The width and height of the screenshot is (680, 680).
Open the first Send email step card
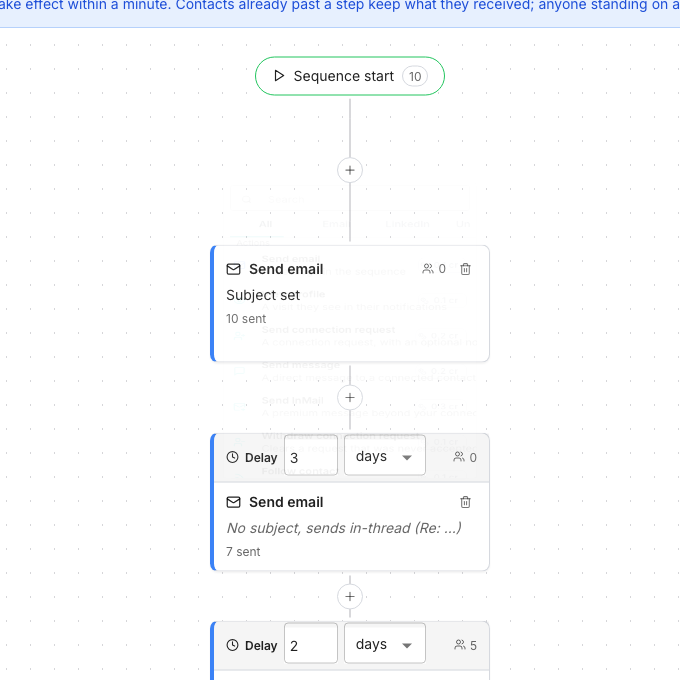(350, 304)
